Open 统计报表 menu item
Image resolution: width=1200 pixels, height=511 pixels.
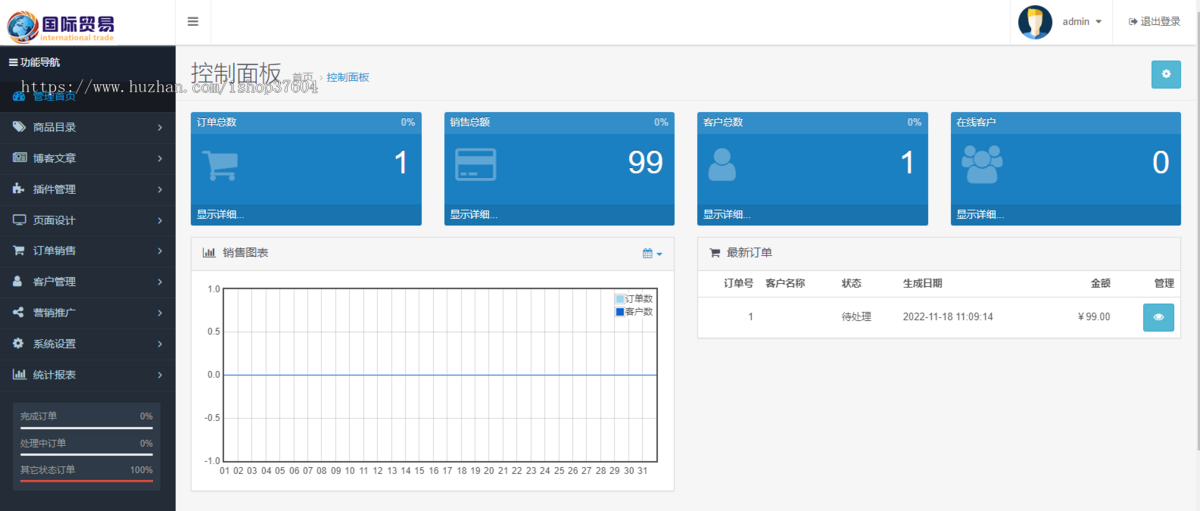pyautogui.click(x=88, y=375)
